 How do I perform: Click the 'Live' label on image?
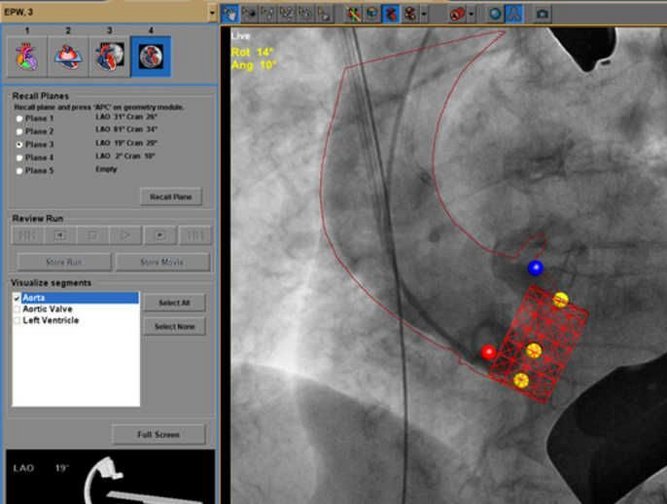point(240,36)
